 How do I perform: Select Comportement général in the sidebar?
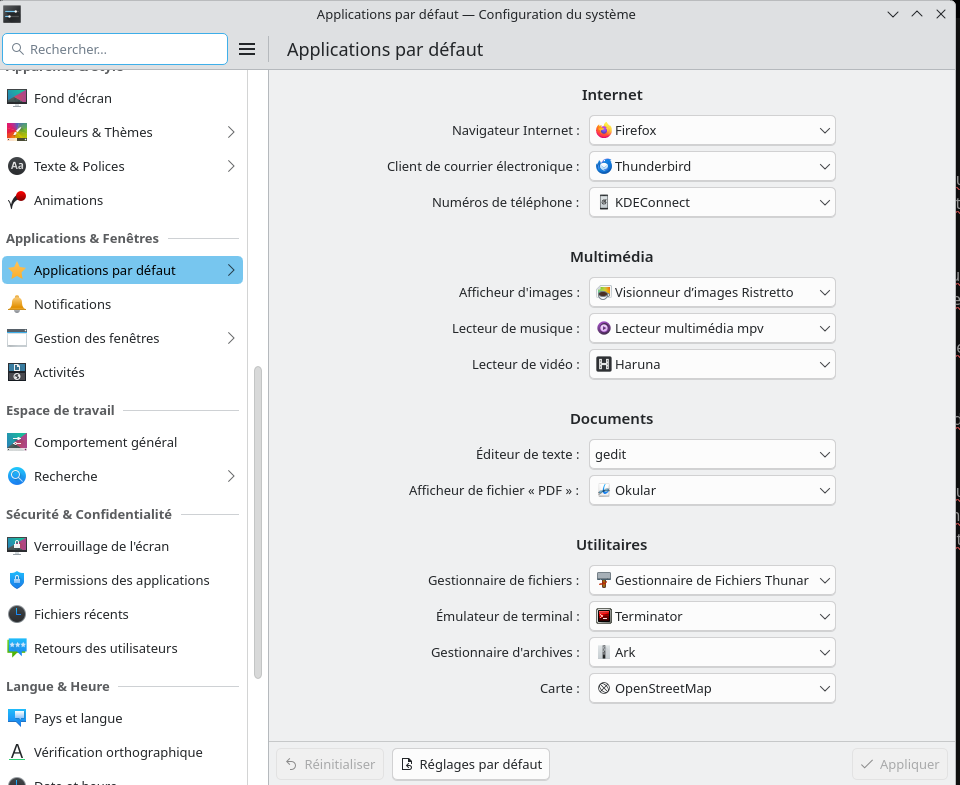(105, 442)
